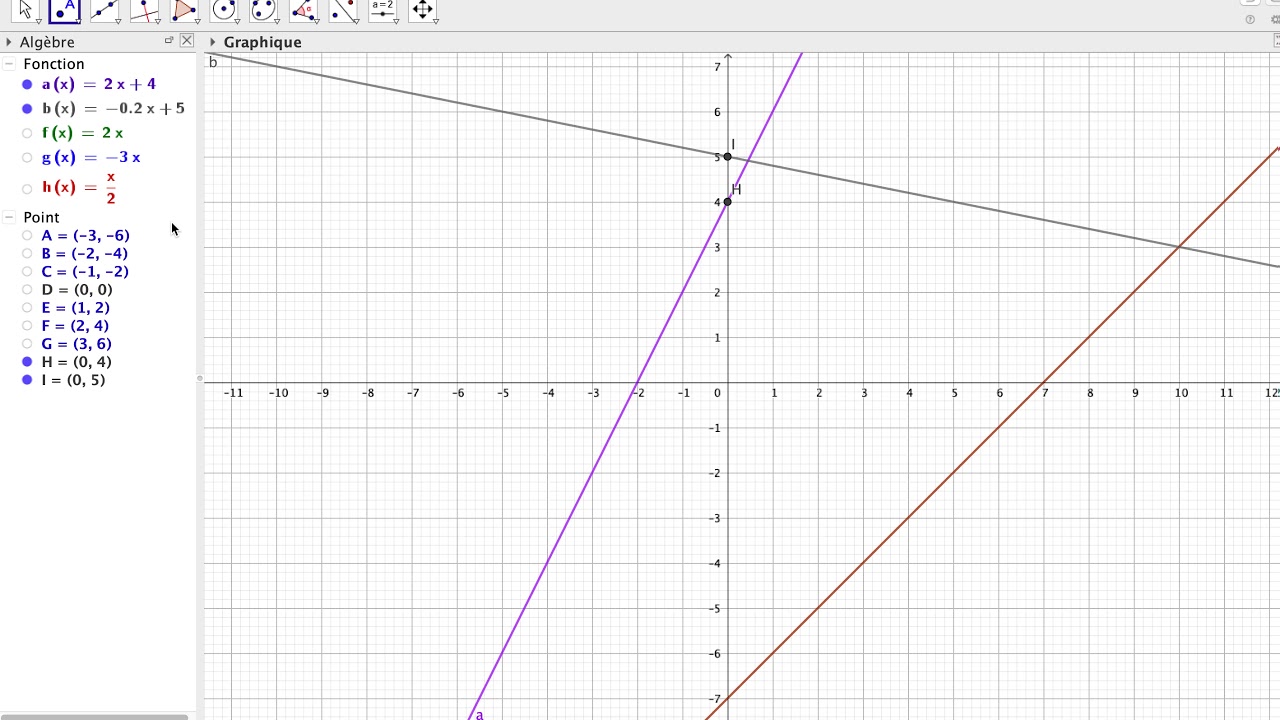Open the Conic tool dropdown arrow
Image resolution: width=1280 pixels, height=720 pixels.
click(276, 21)
